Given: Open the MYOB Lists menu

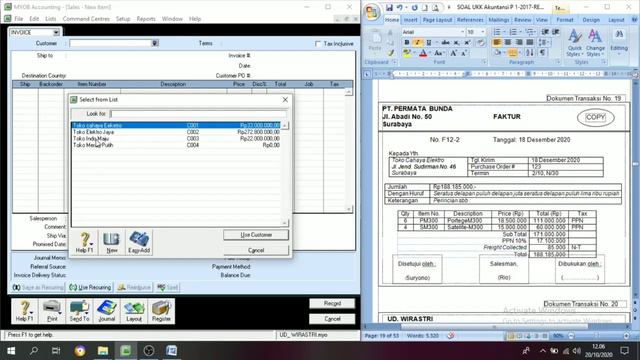Looking at the screenshot, I should click(x=51, y=19).
